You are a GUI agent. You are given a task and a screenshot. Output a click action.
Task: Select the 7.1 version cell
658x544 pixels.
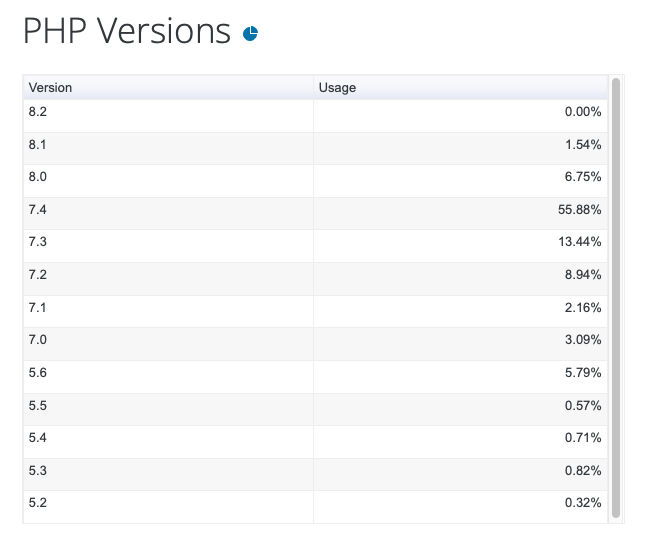(x=168, y=311)
